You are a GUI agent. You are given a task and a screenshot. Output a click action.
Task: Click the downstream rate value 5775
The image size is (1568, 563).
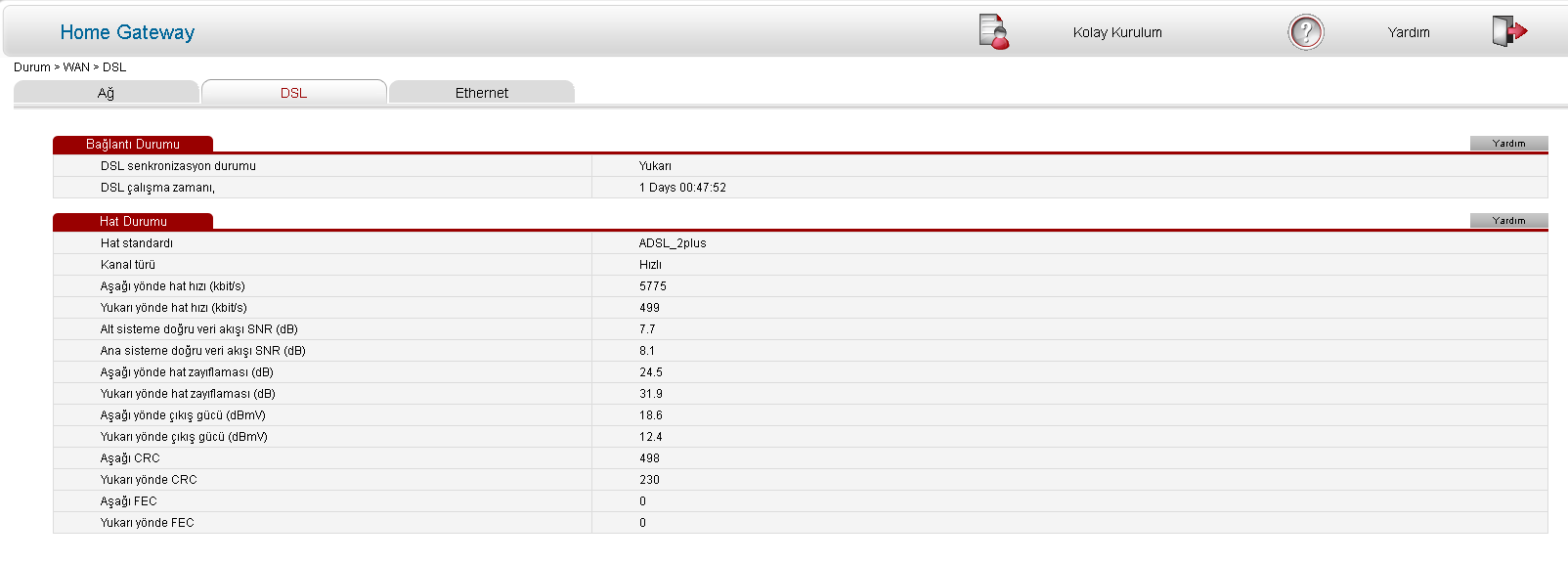click(653, 286)
